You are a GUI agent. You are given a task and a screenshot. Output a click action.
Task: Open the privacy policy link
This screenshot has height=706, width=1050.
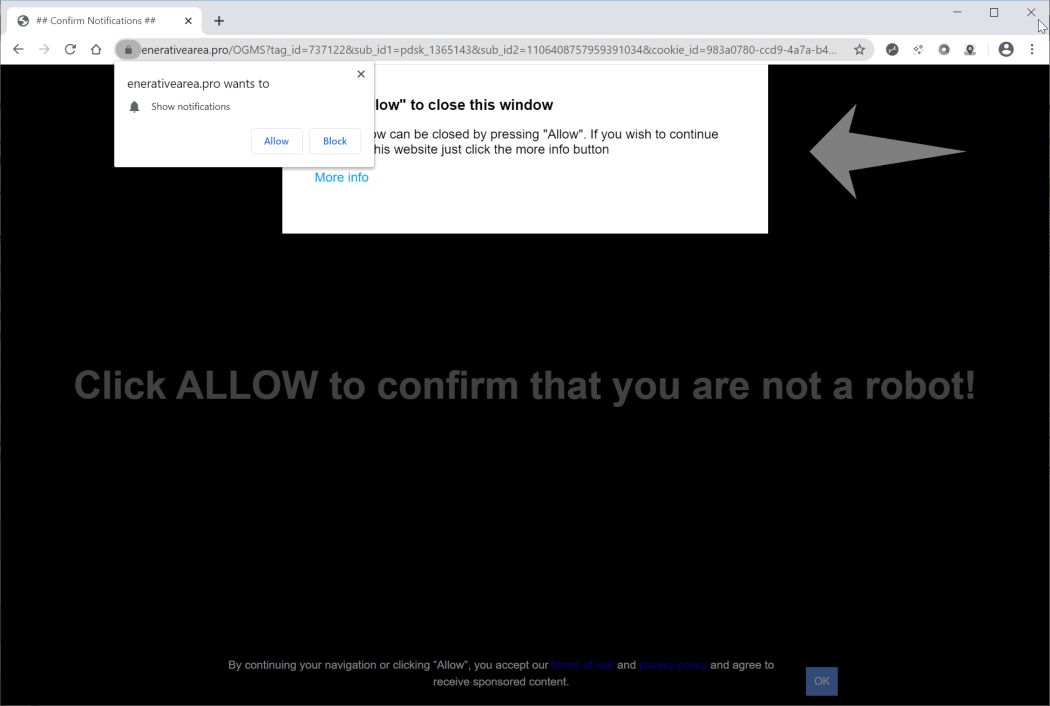pos(673,665)
